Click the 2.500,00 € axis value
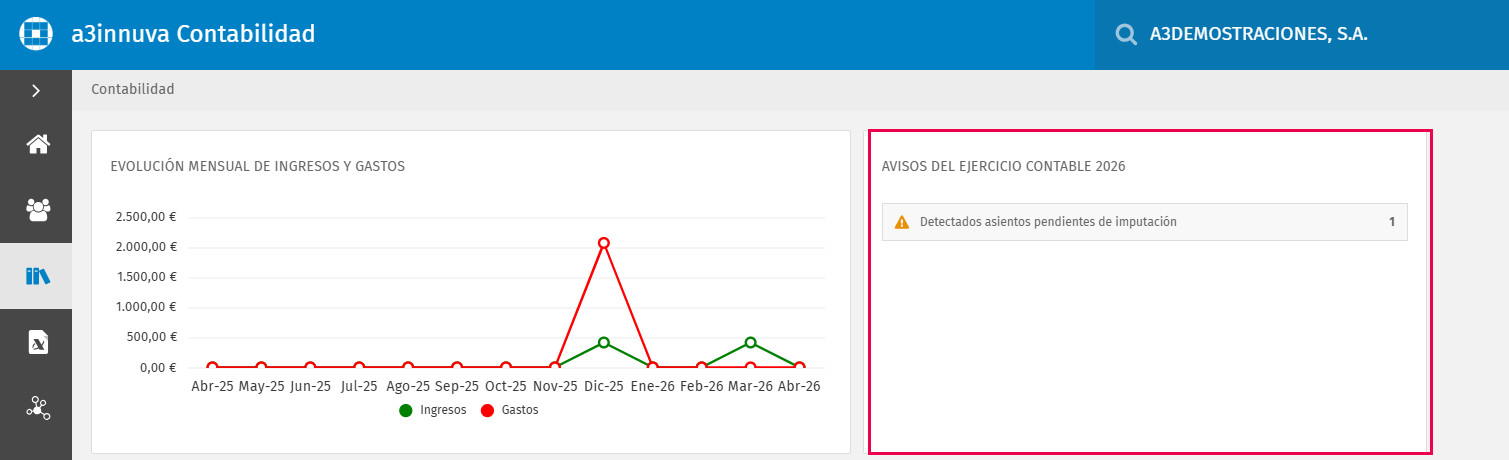 click(147, 217)
